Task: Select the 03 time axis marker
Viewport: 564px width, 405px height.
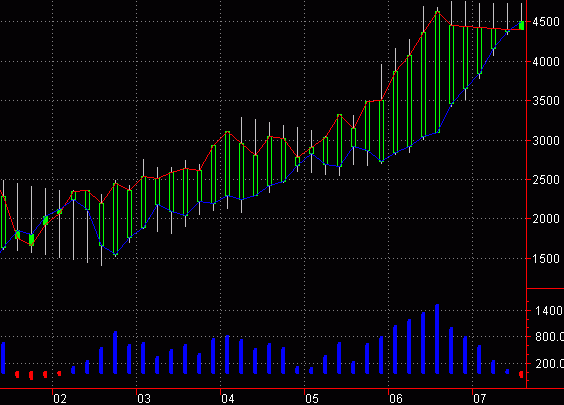Action: 144,399
